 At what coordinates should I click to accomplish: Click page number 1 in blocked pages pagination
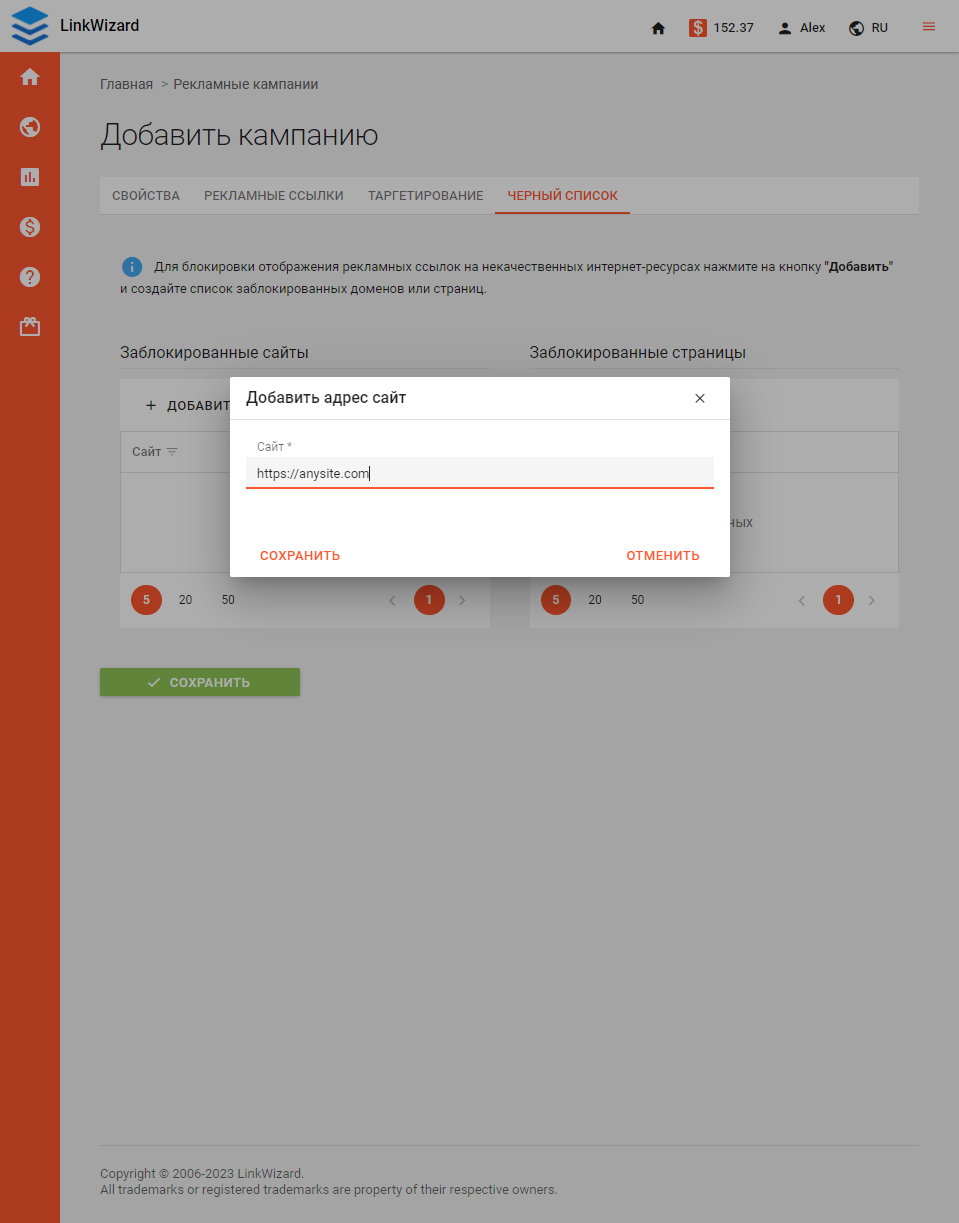(x=838, y=600)
